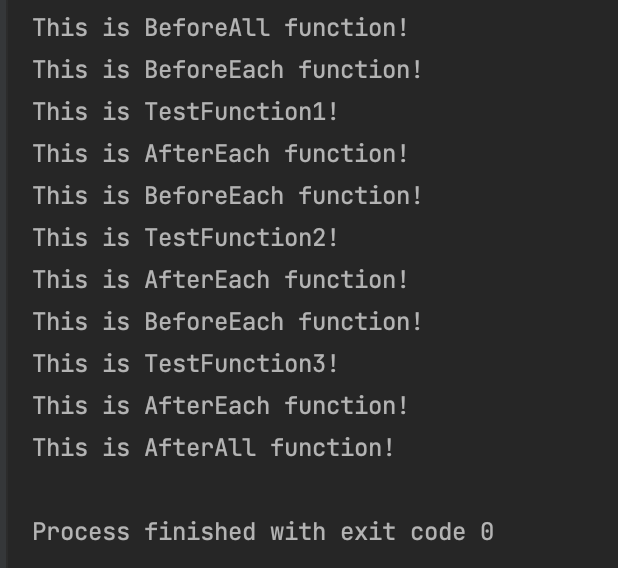Screen dimensions: 618x568
Task: Click the word "exit" in the process message
Action: pos(368,532)
